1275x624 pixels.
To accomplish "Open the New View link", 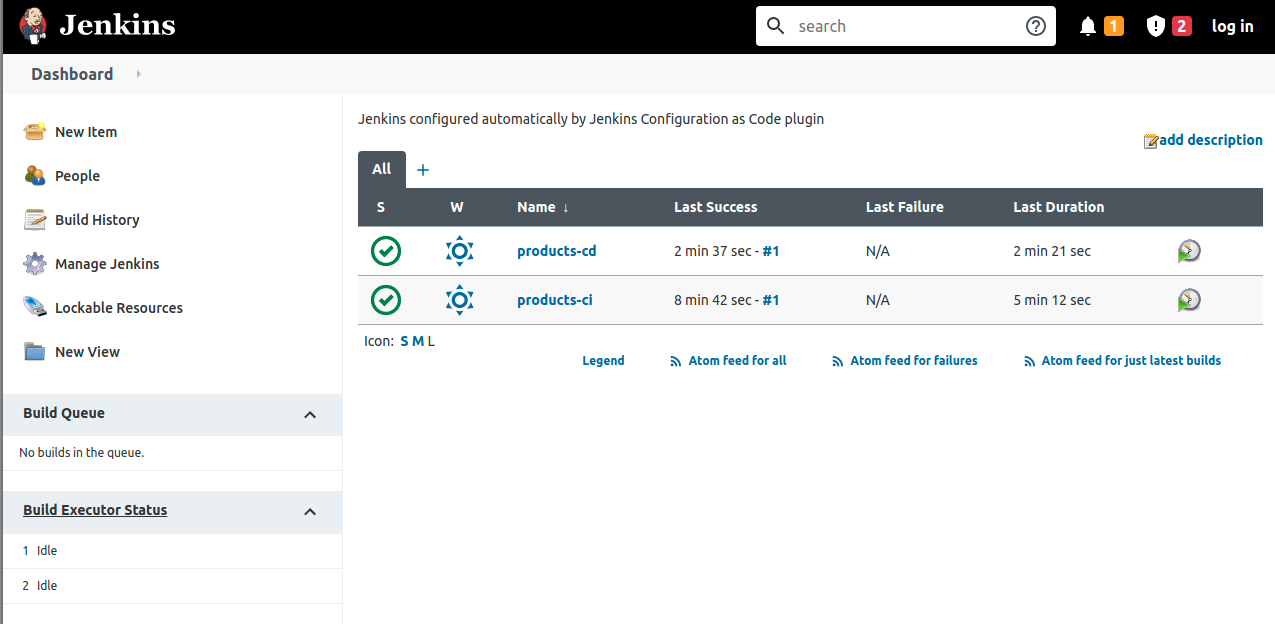I will click(x=87, y=352).
